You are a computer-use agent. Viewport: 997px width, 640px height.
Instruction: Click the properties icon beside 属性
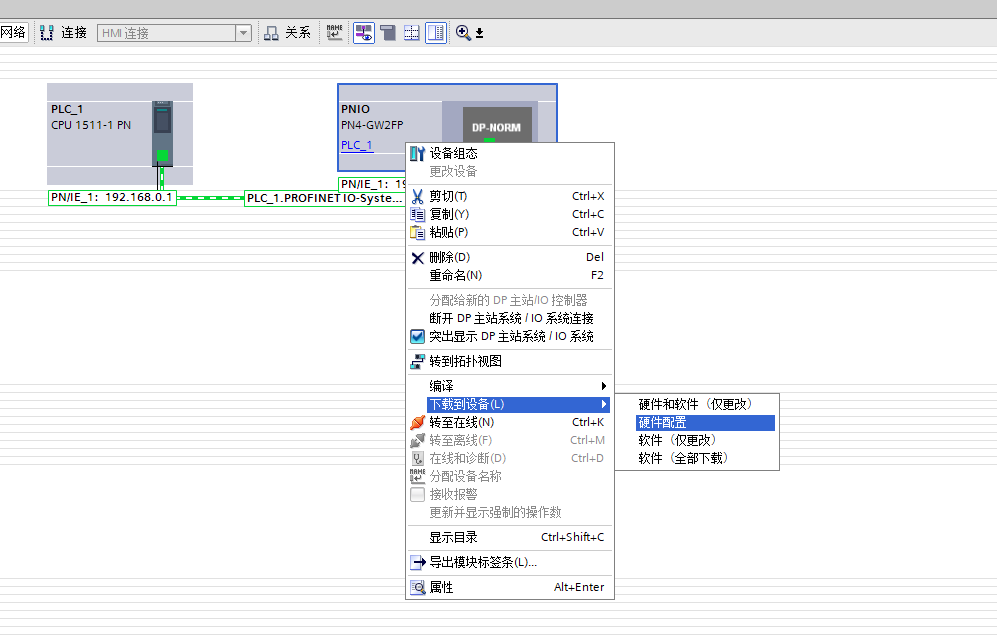(417, 587)
